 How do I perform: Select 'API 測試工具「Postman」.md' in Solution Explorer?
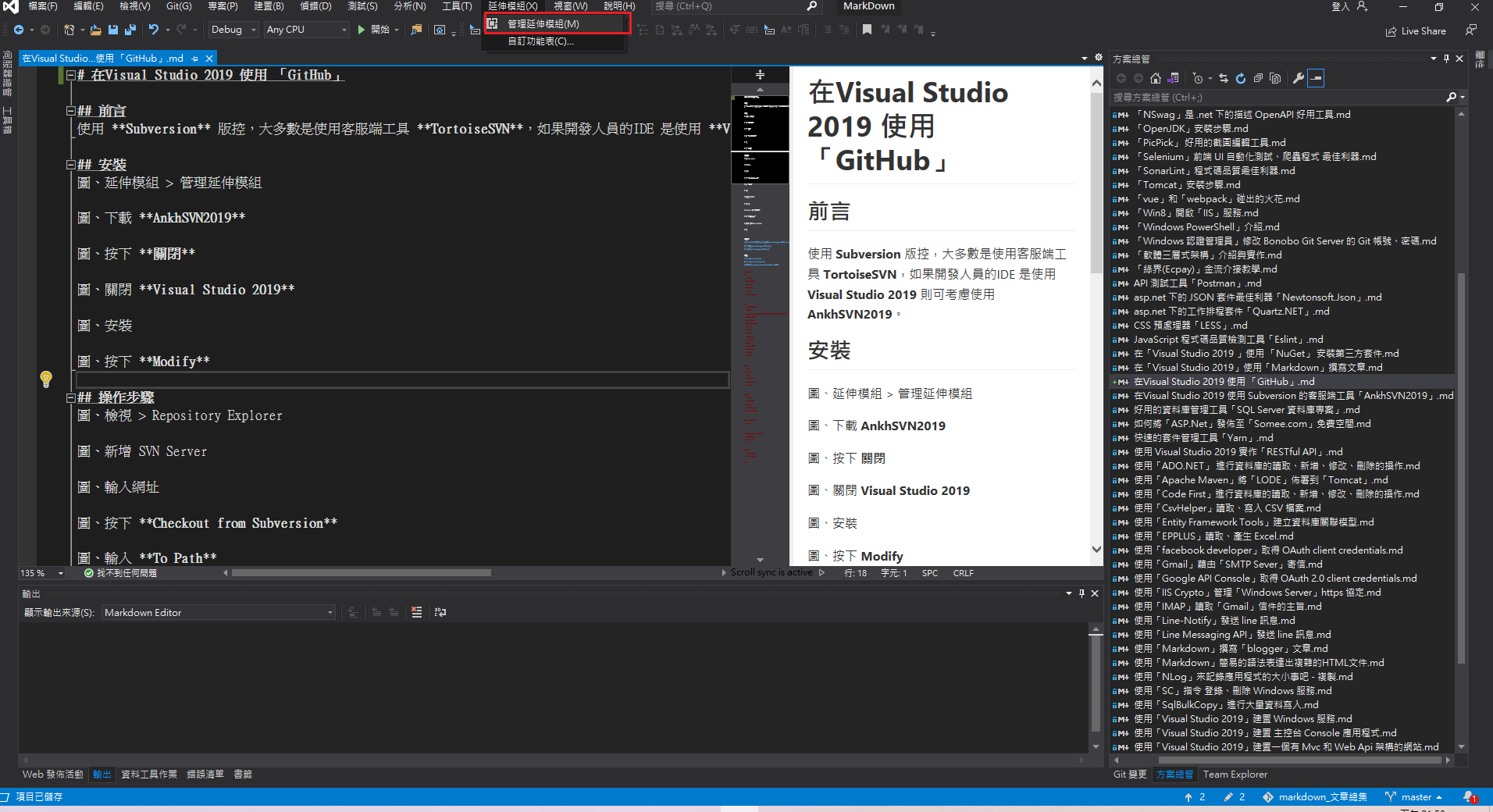tap(1197, 283)
